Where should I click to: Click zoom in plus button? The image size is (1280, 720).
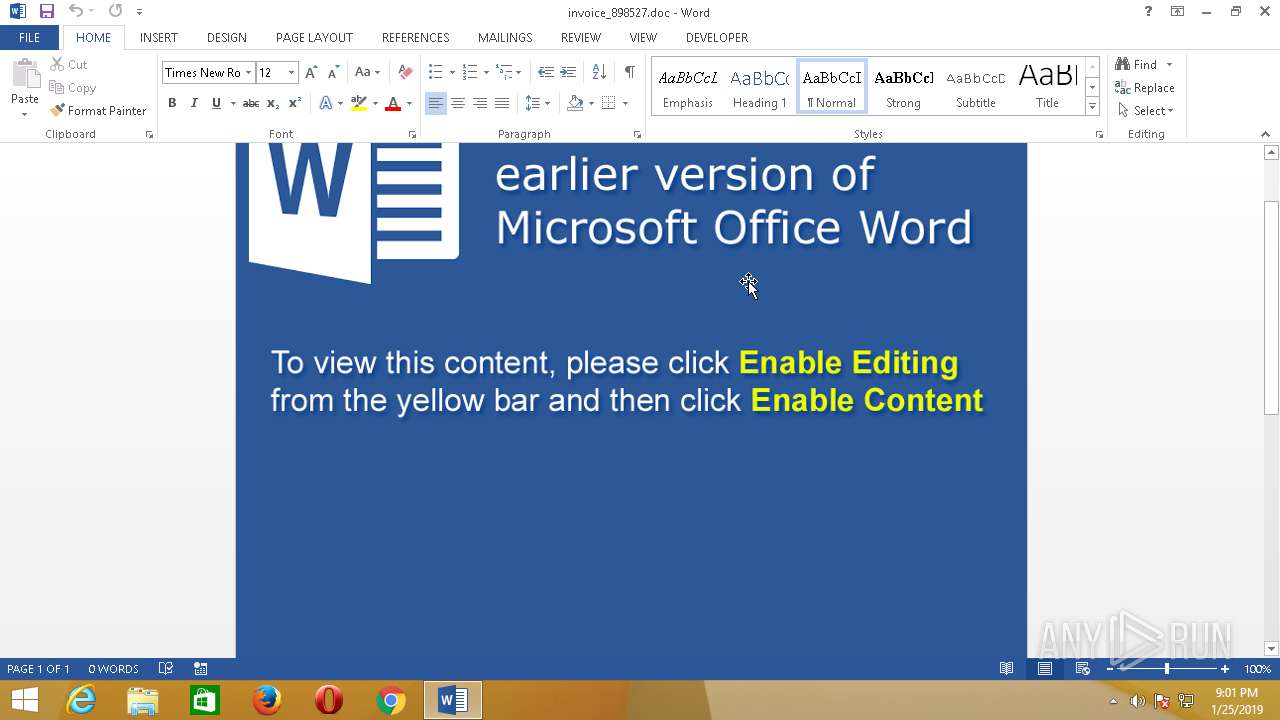pyautogui.click(x=1225, y=669)
